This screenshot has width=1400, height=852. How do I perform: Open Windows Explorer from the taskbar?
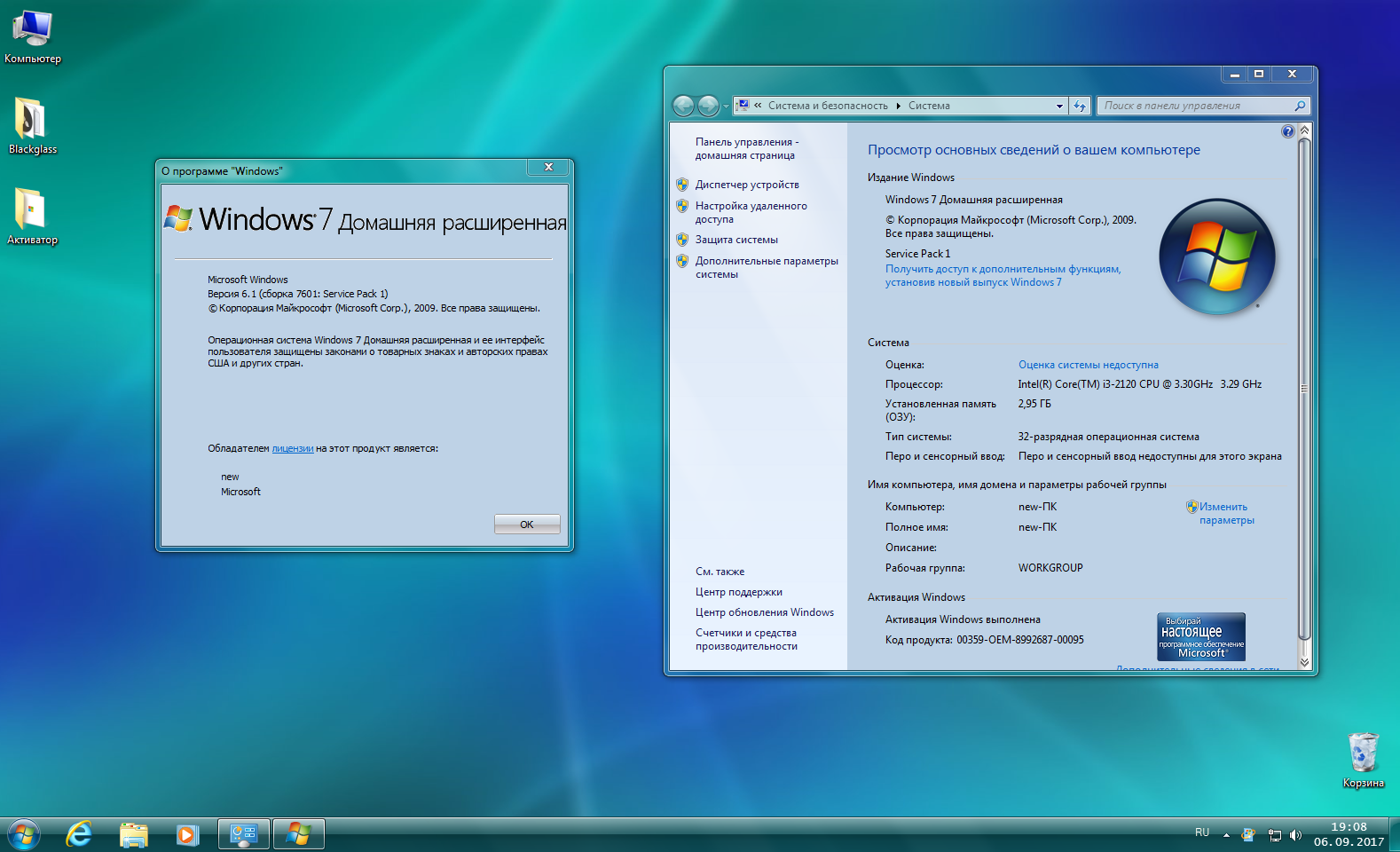(134, 834)
